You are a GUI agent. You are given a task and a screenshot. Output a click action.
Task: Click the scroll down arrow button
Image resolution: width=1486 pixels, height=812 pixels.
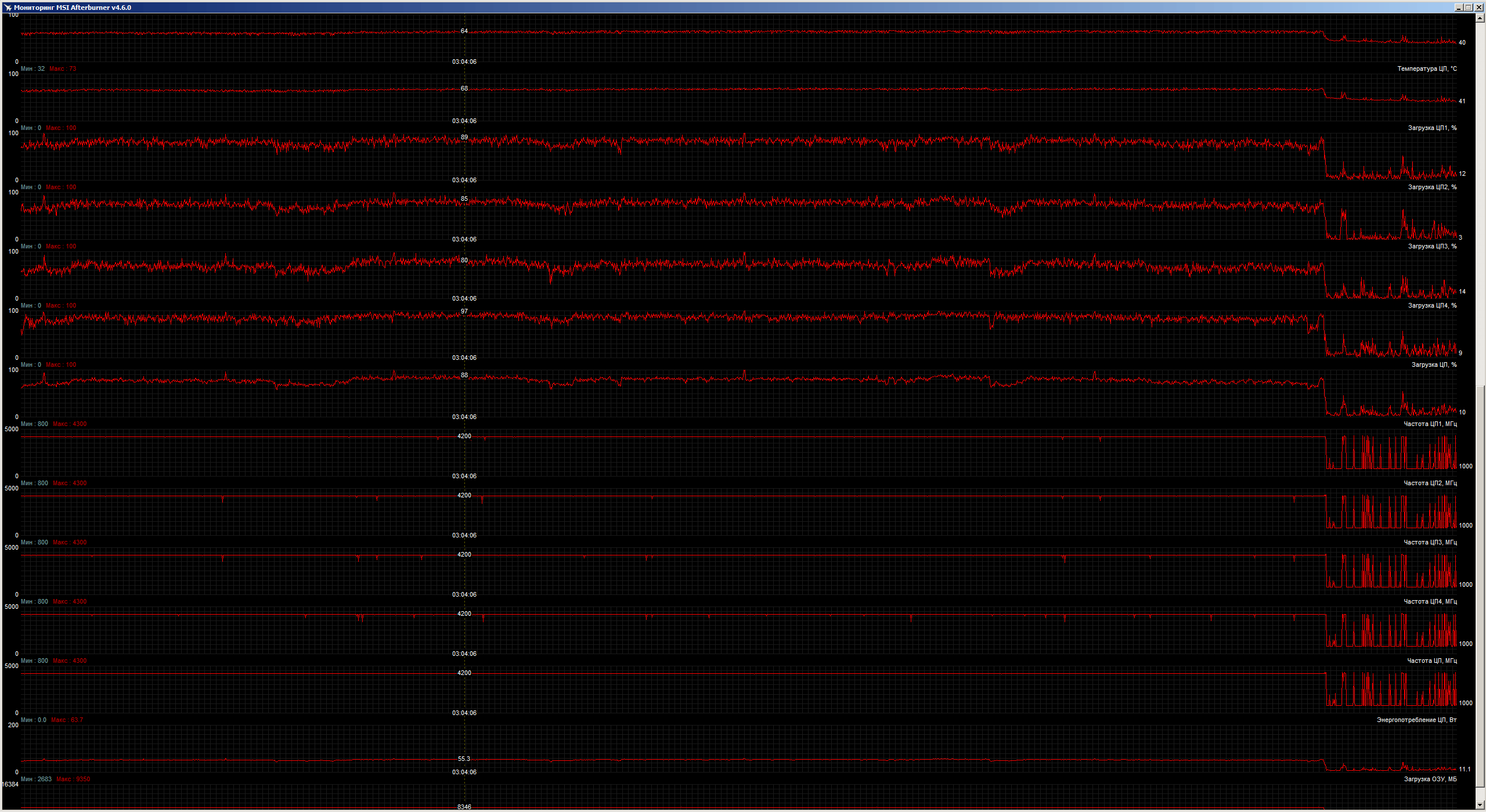(1480, 804)
